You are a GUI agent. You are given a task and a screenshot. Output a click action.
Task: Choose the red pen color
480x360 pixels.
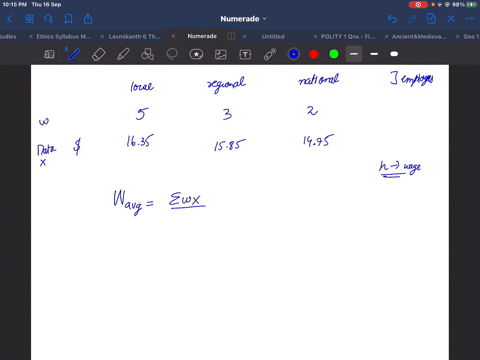(x=314, y=54)
